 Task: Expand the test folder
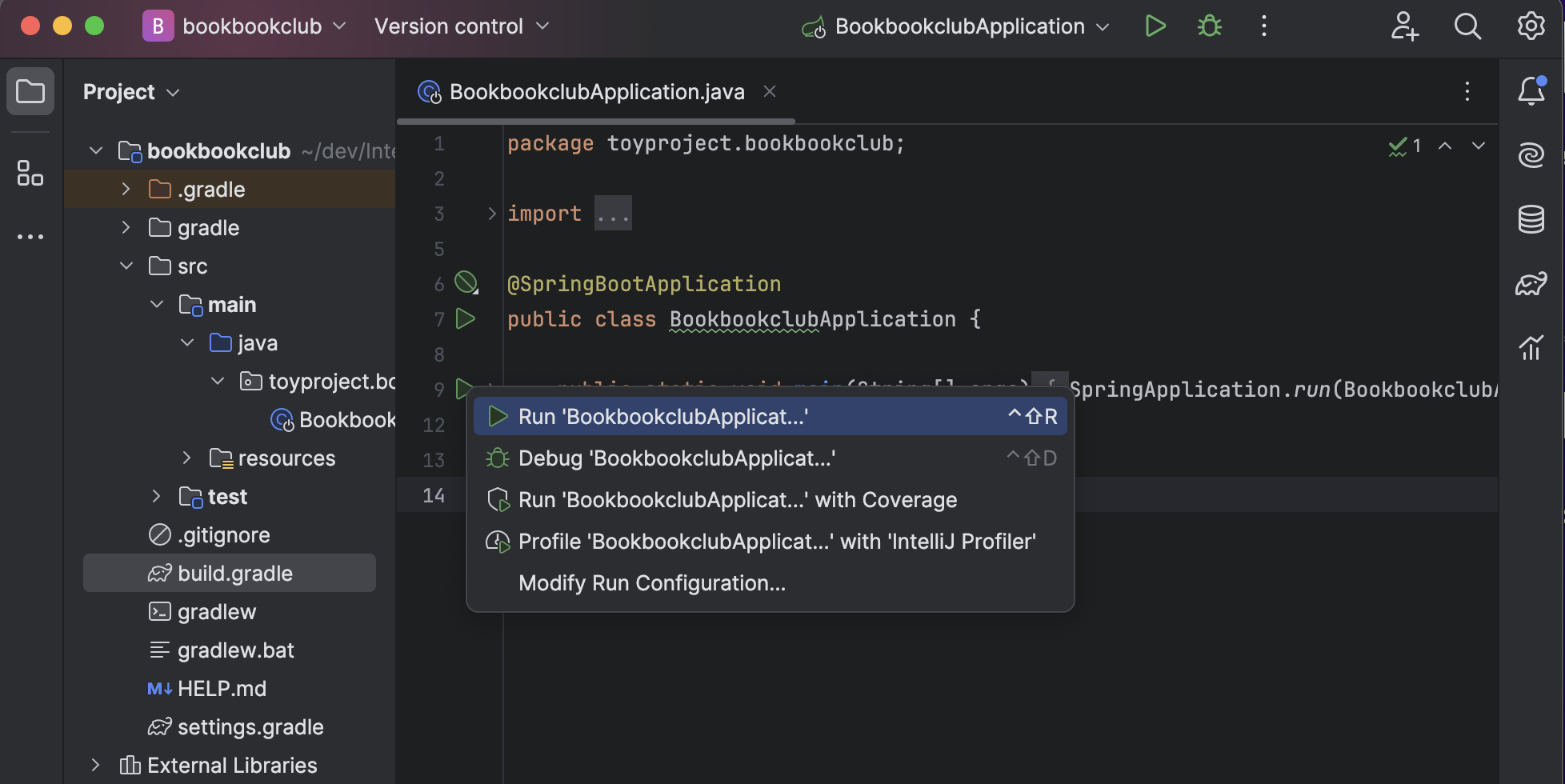[157, 496]
